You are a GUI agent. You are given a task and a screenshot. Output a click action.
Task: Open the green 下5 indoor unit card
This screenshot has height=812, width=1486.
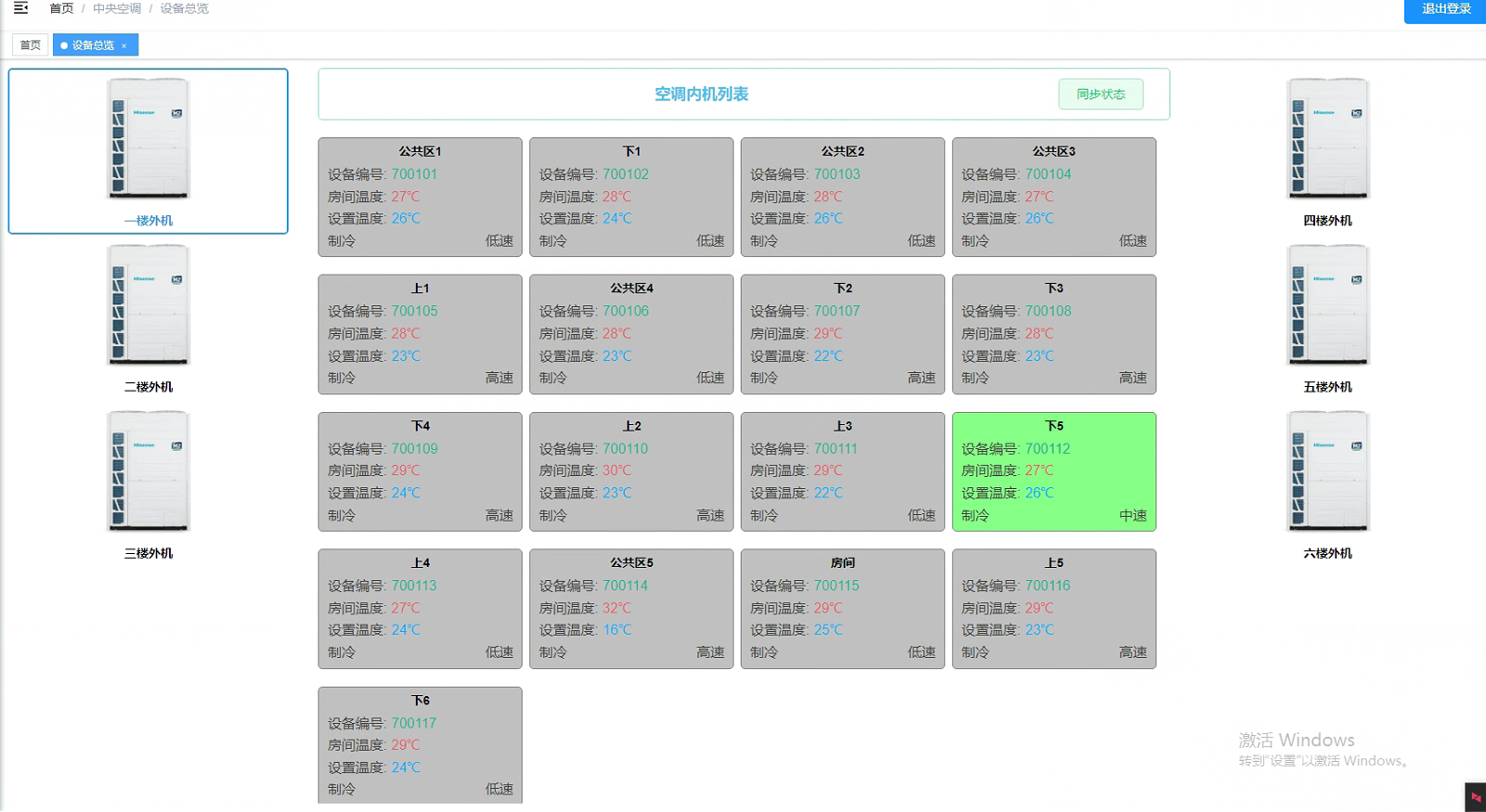1053,471
